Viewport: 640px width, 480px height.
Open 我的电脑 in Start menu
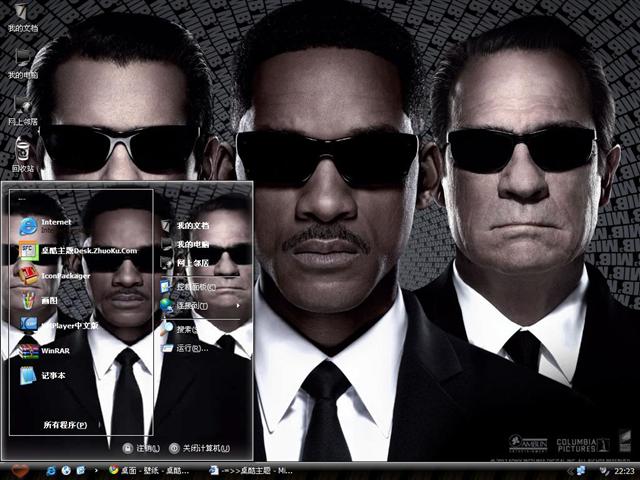coord(185,245)
